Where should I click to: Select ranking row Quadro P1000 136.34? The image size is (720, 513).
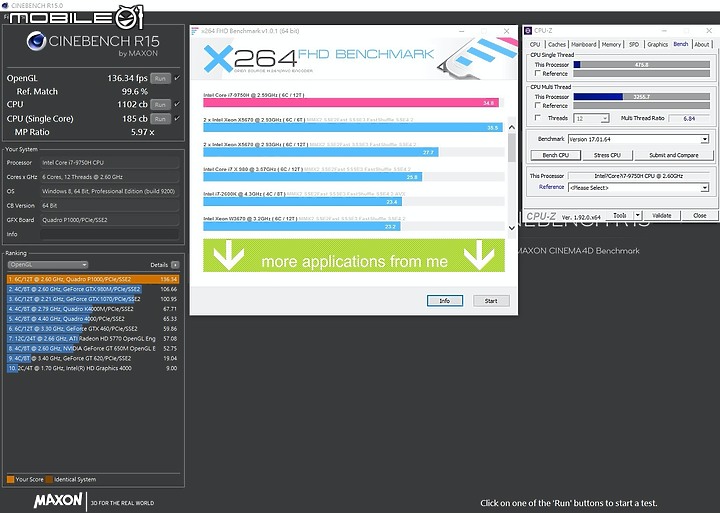point(93,279)
